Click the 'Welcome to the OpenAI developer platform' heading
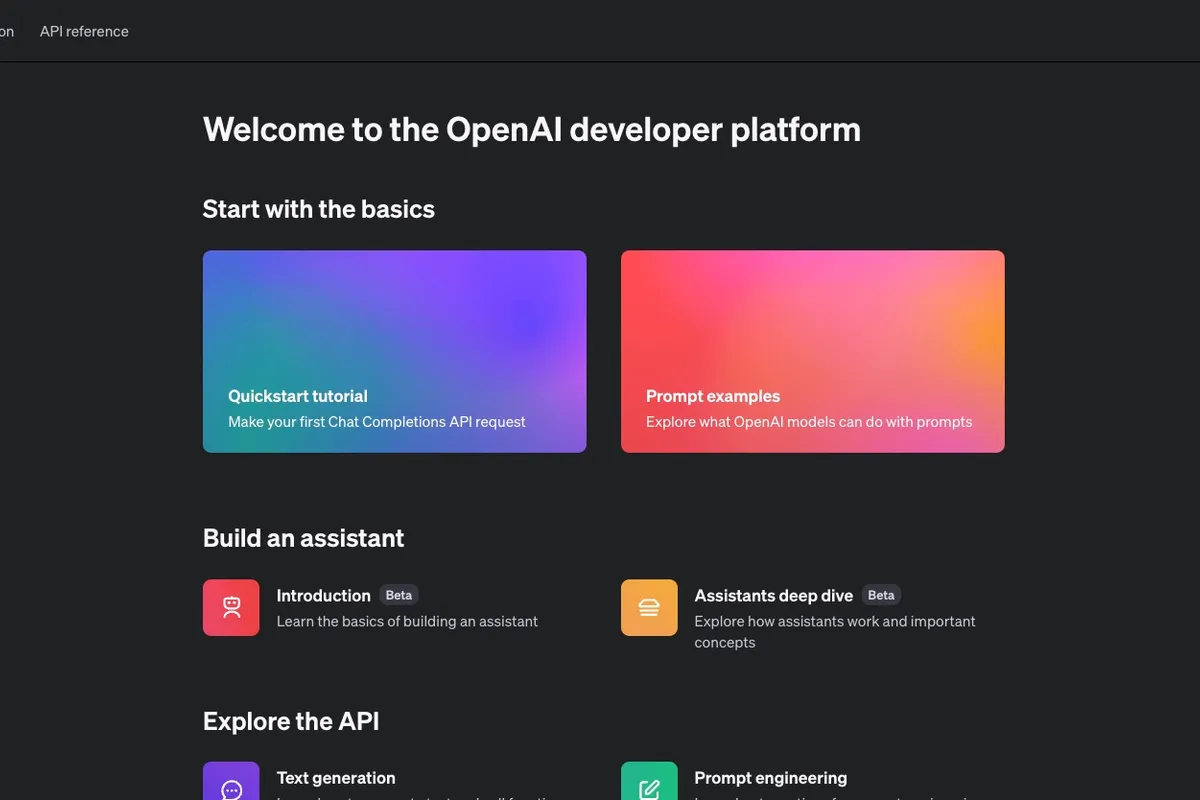 (532, 130)
